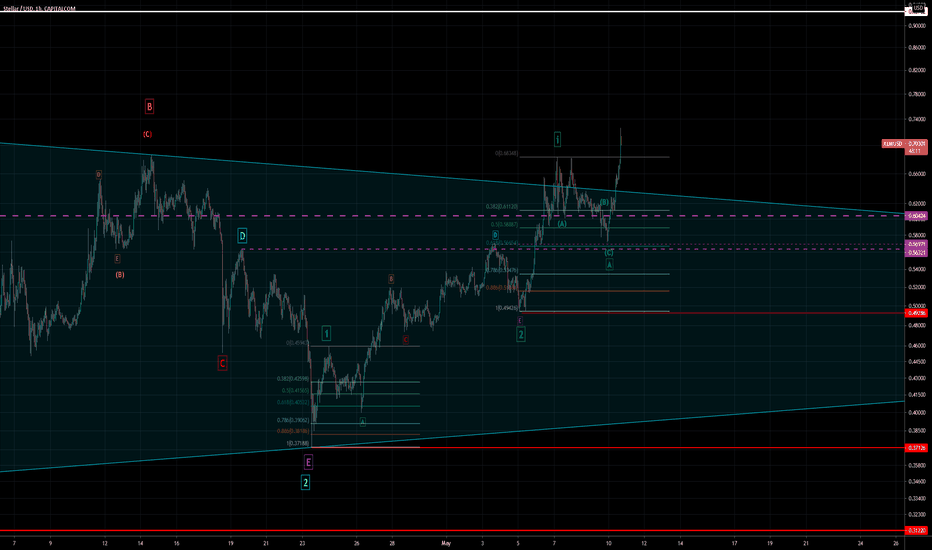
Task: Select the teal boxed D wave label
Action: click(243, 236)
